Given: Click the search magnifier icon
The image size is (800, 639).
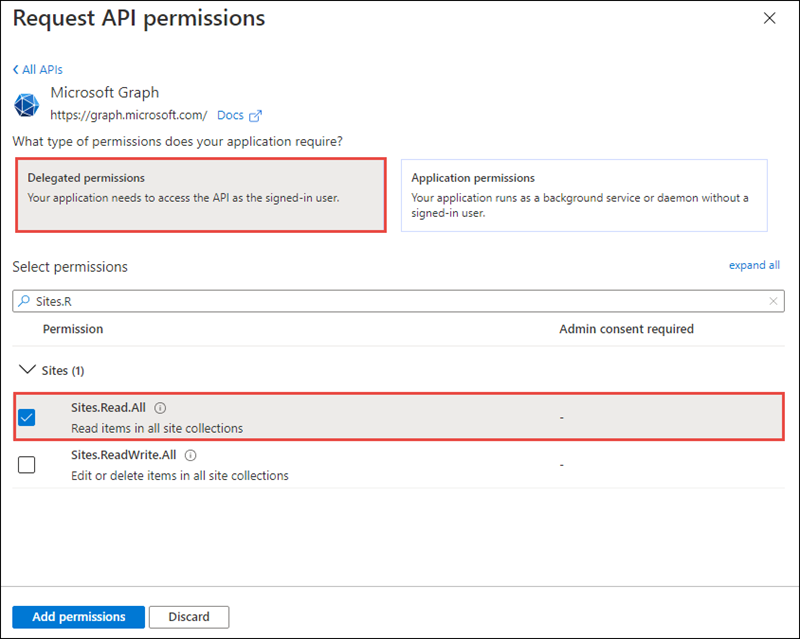Looking at the screenshot, I should 23,301.
